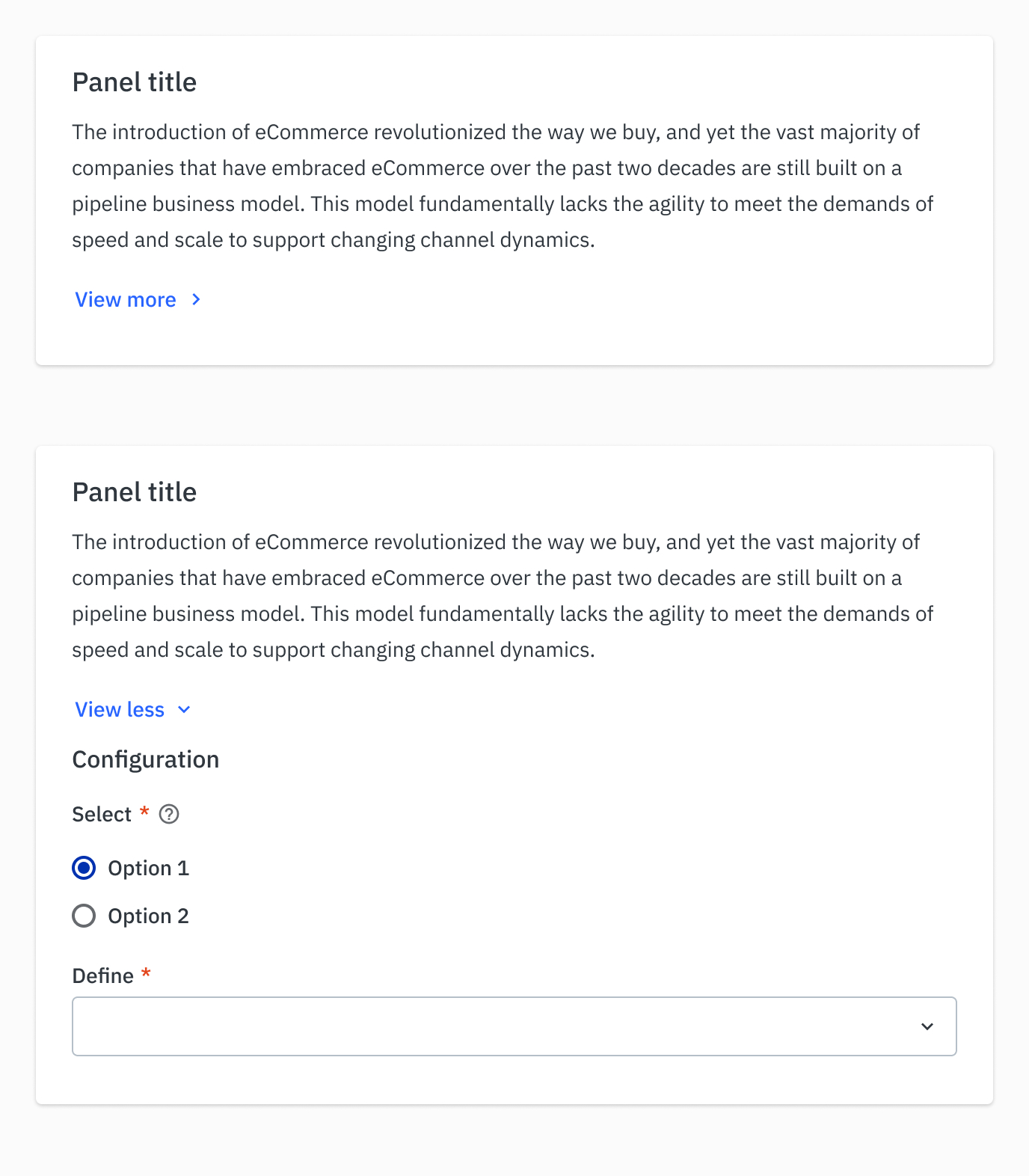Click the Option 1 label text

(x=148, y=868)
